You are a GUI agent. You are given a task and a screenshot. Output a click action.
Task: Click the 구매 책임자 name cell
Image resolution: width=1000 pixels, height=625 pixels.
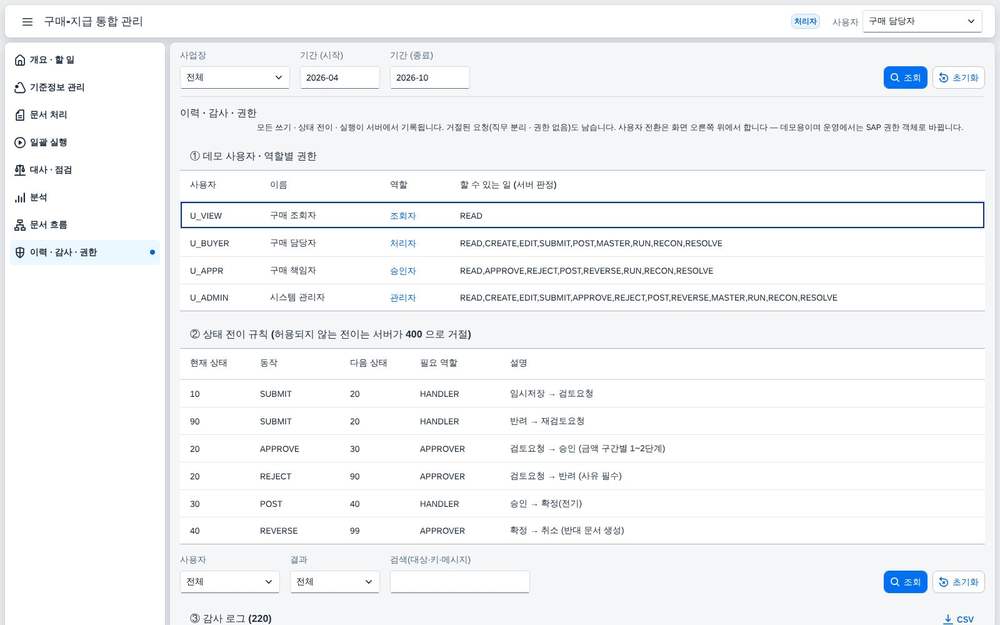click(x=293, y=270)
